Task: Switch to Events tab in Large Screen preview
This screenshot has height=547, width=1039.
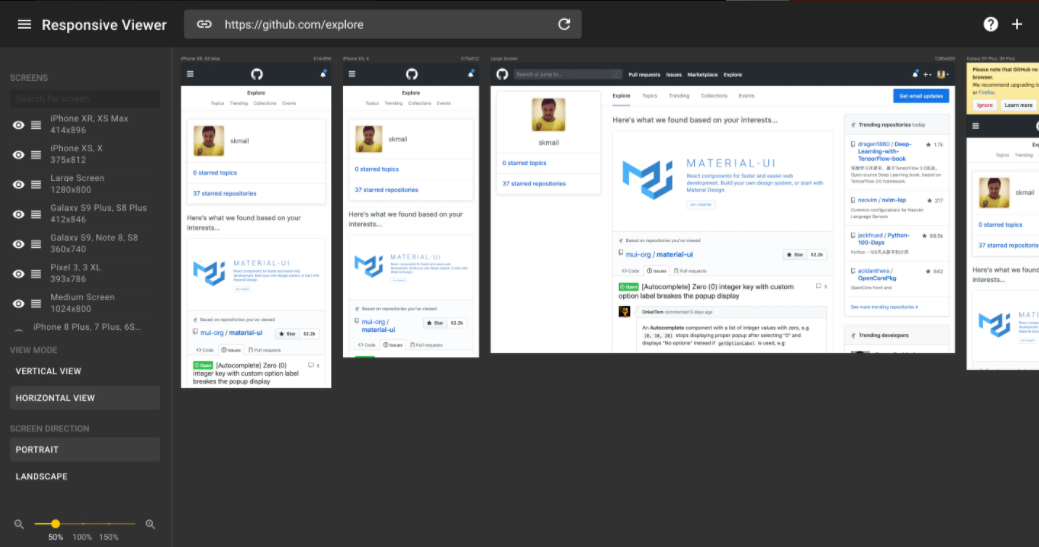Action: pyautogui.click(x=746, y=96)
